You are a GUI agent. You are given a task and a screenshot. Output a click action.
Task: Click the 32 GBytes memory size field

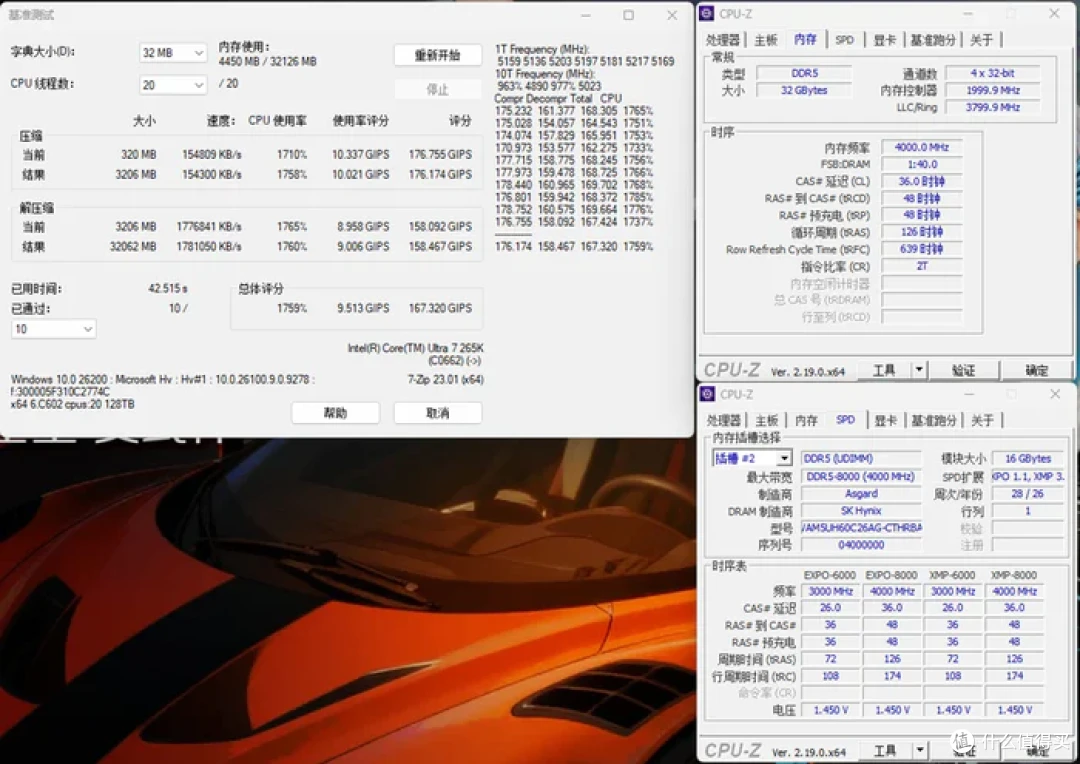coord(804,90)
